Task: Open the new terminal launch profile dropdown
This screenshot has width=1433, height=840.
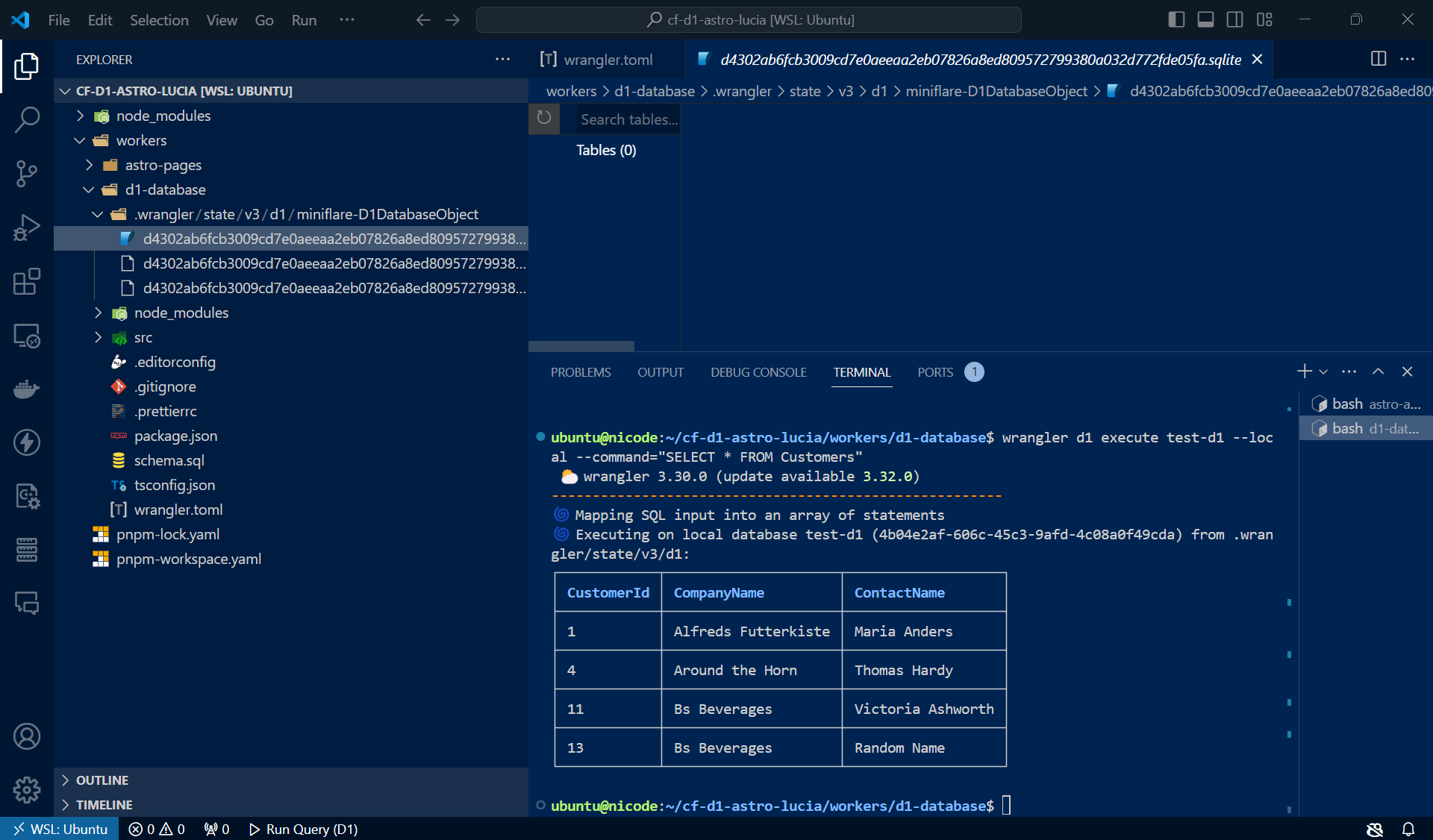Action: pos(1324,372)
